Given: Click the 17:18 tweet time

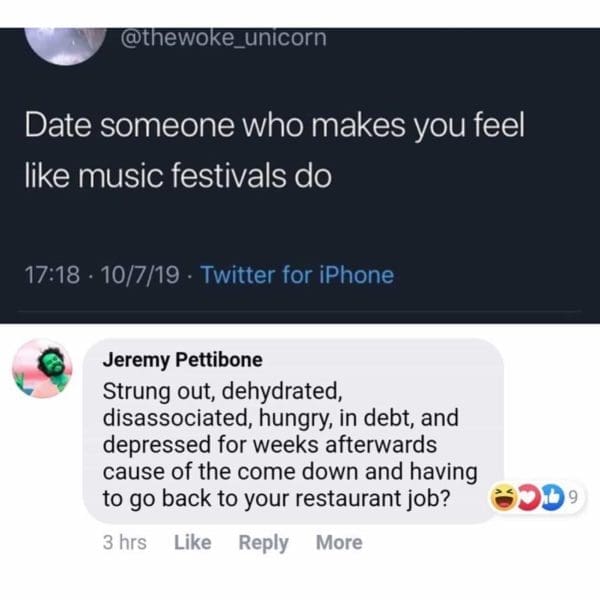Looking at the screenshot, I should tap(47, 275).
